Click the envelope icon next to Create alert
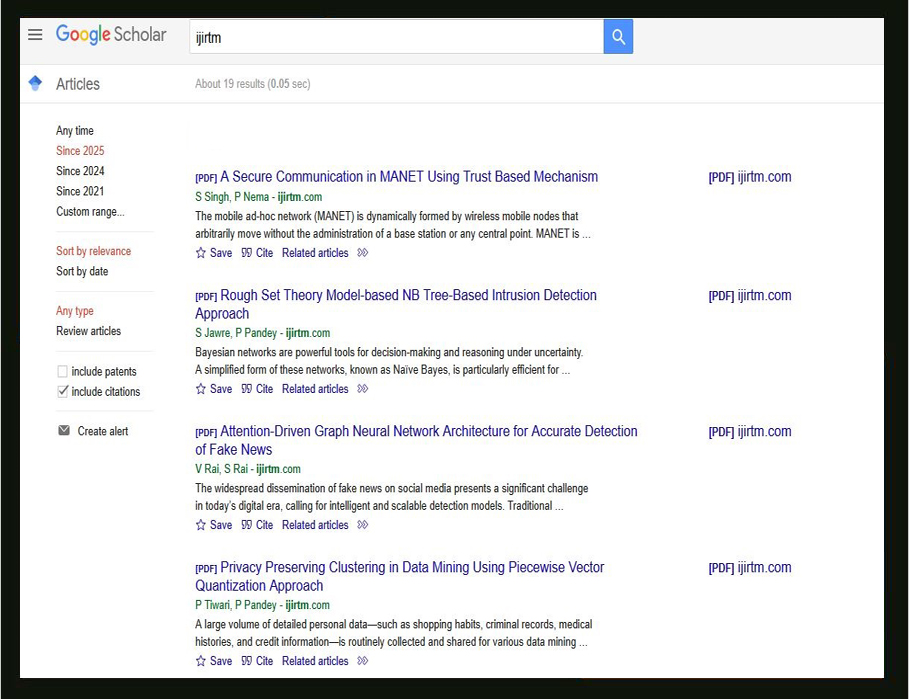 pos(64,430)
